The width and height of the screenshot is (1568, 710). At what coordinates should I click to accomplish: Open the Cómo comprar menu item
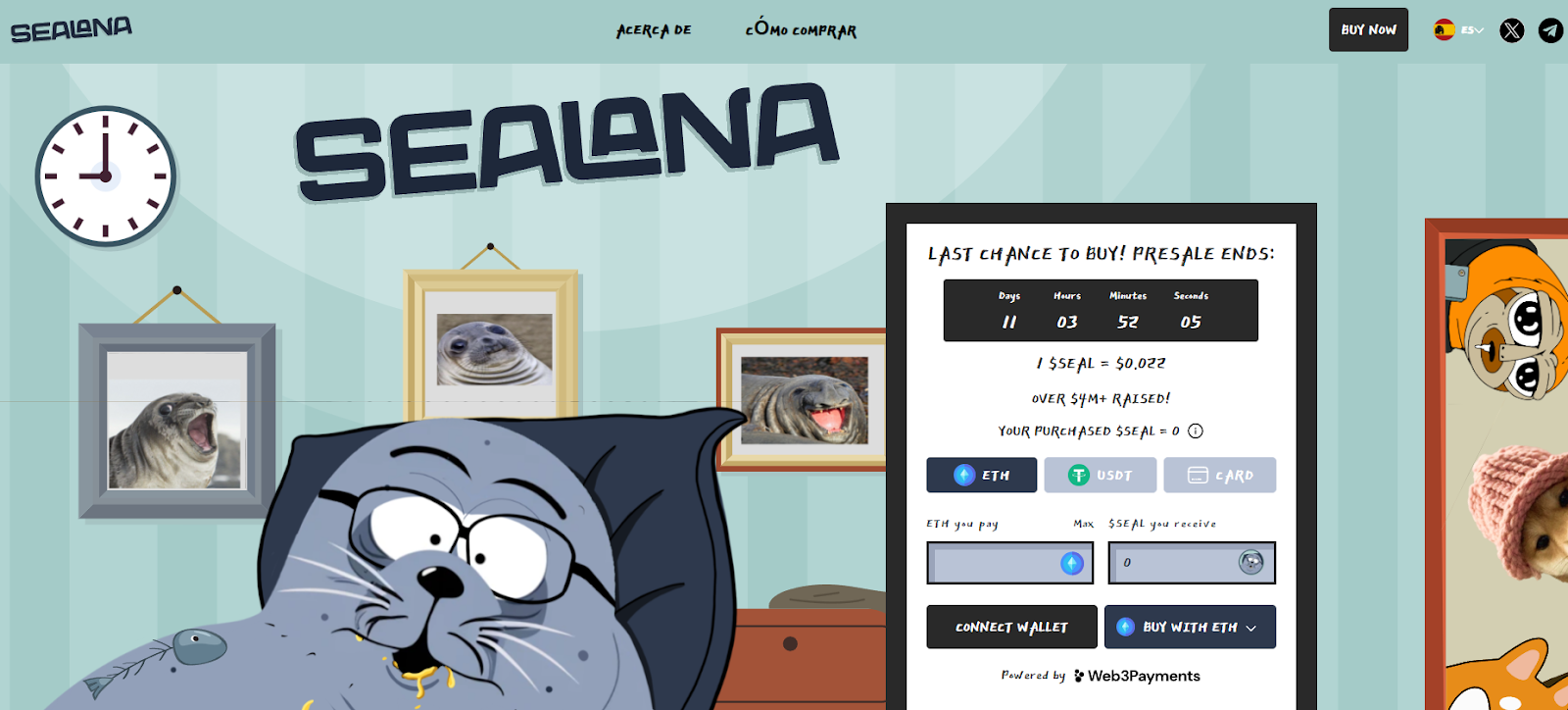801,29
